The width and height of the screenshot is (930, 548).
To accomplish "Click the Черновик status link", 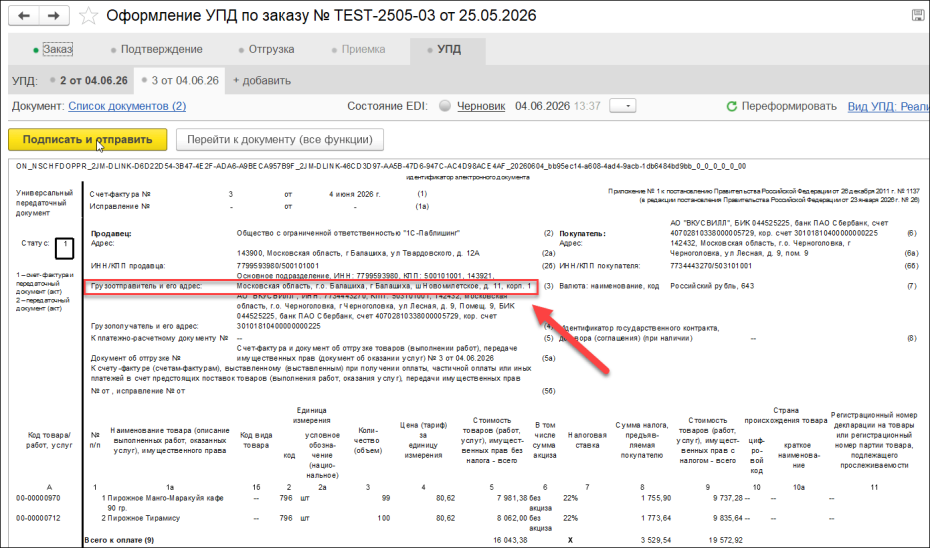I will click(x=481, y=106).
